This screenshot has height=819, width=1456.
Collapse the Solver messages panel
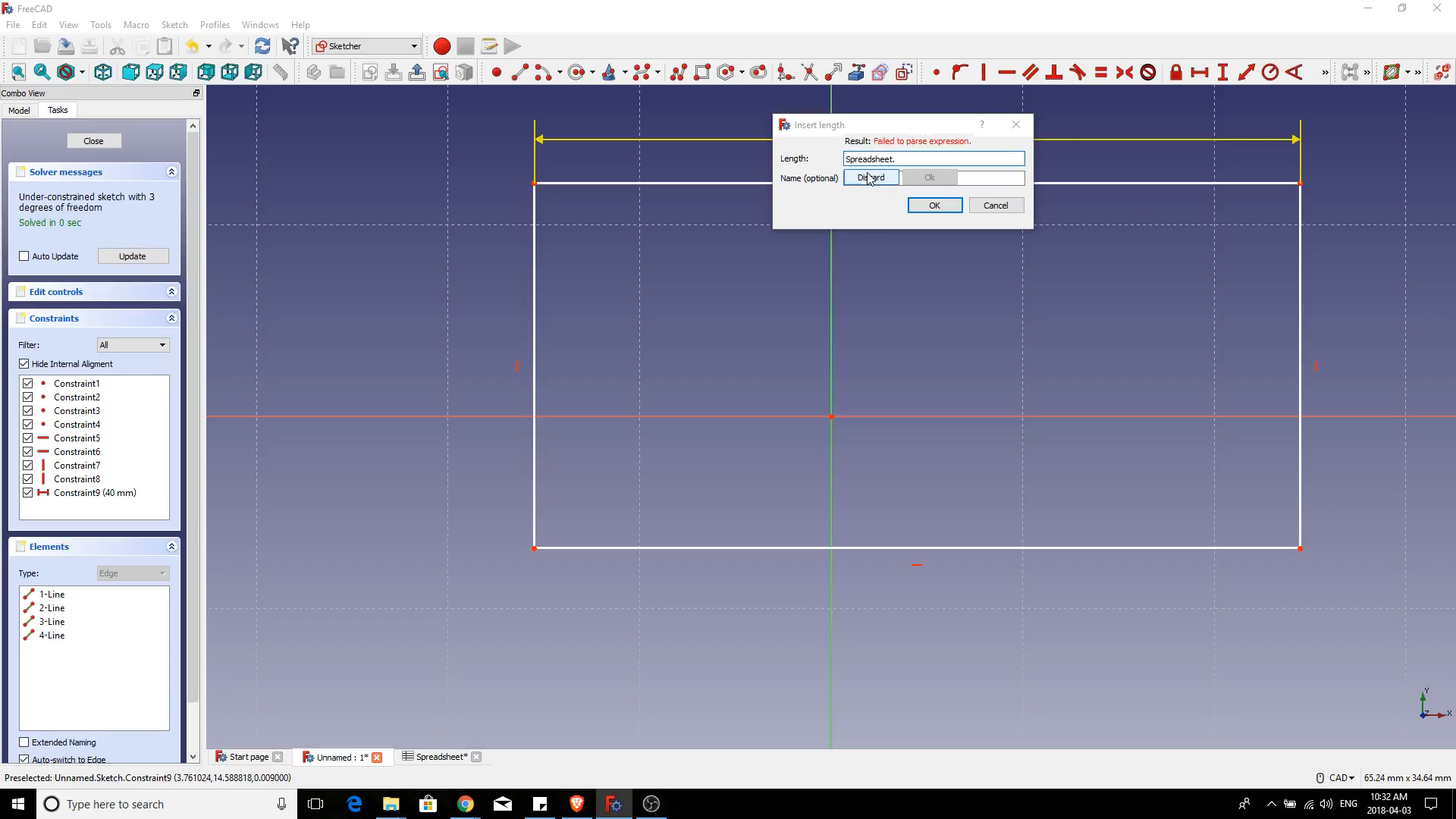(x=171, y=172)
